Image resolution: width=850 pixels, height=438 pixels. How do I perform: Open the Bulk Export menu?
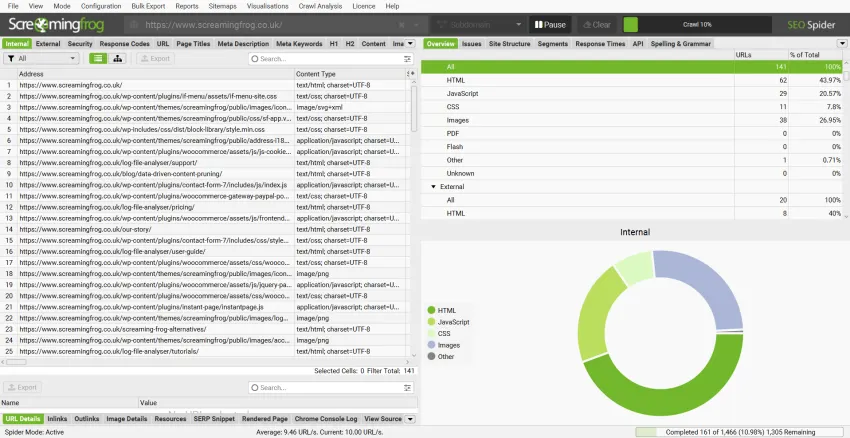click(x=148, y=6)
